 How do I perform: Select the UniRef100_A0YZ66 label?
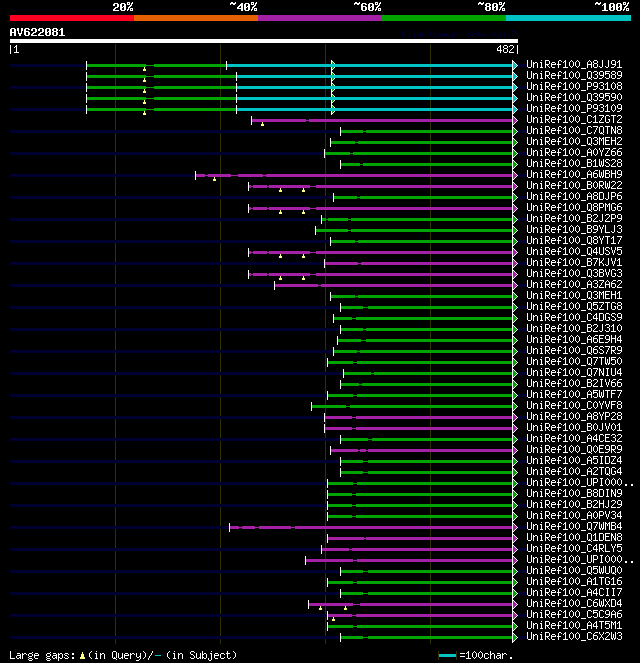click(574, 153)
